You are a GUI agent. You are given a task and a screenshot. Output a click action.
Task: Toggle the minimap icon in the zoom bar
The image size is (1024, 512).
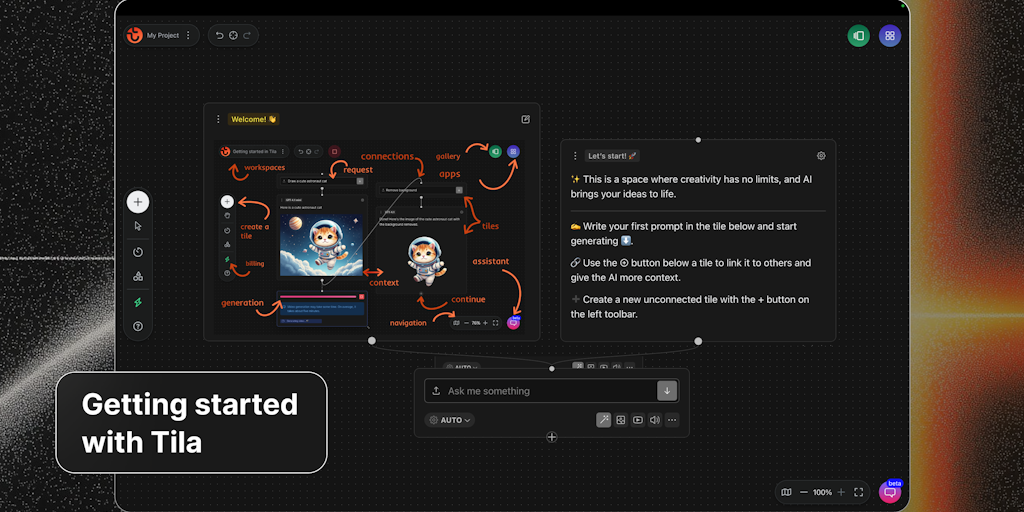[786, 492]
